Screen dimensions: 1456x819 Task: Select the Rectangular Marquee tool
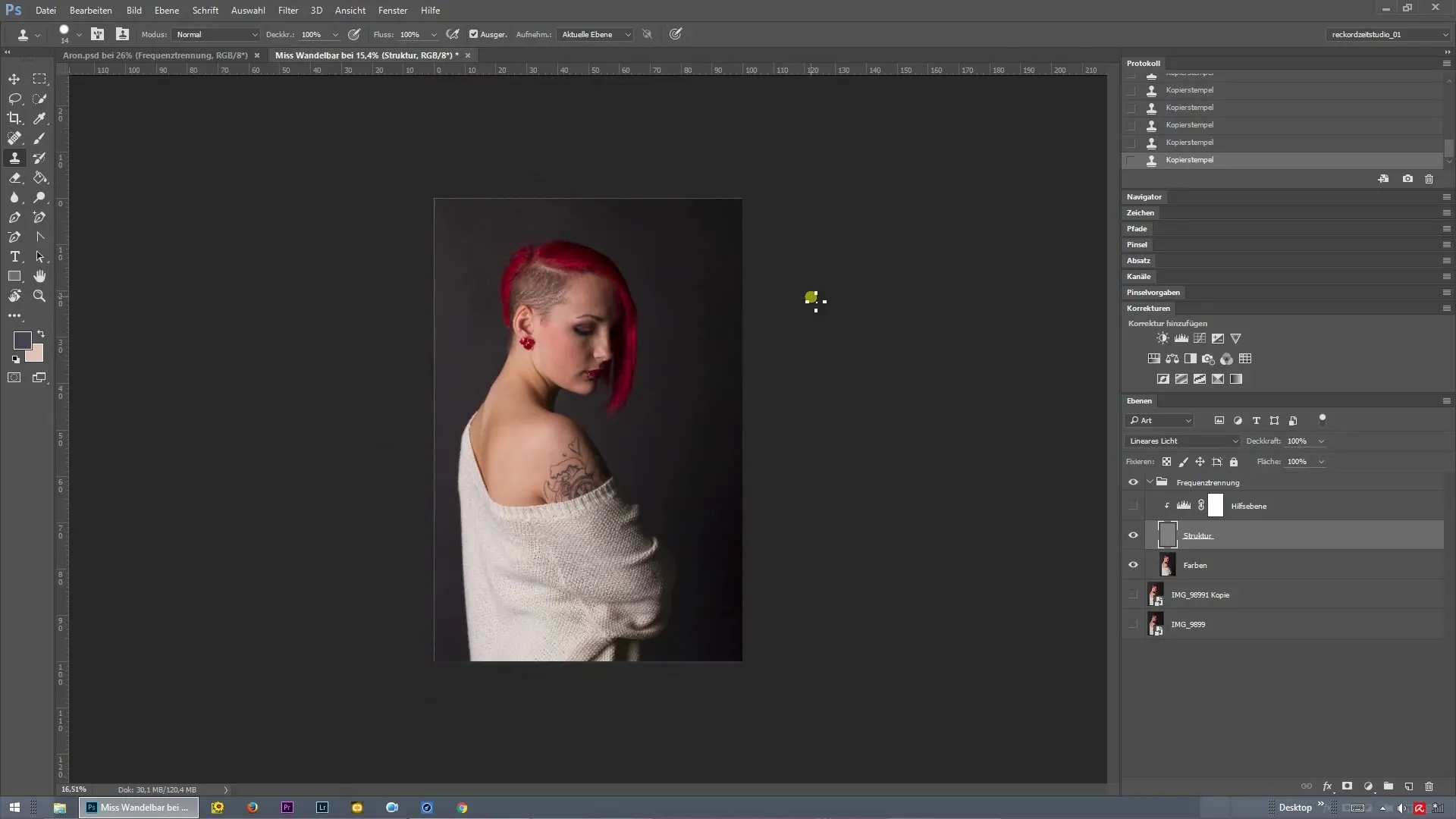coord(39,79)
